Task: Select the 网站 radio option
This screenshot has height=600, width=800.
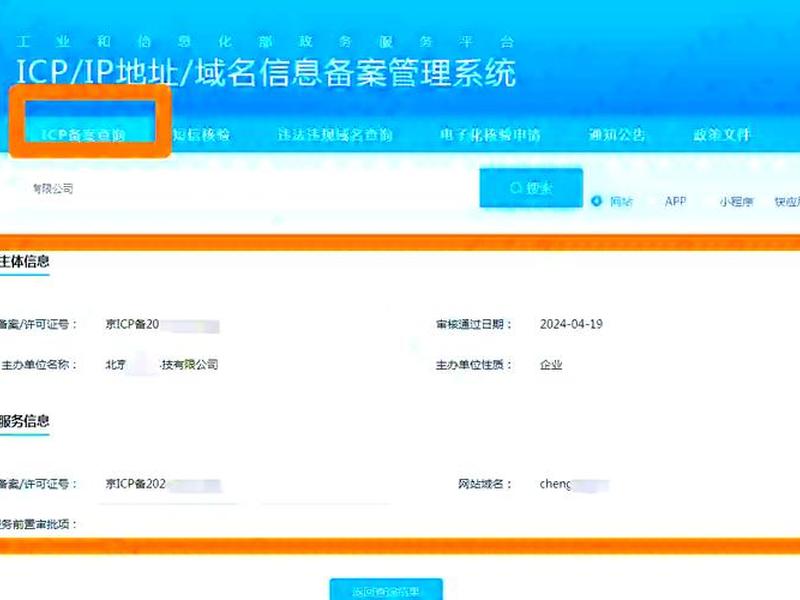Action: pos(612,202)
